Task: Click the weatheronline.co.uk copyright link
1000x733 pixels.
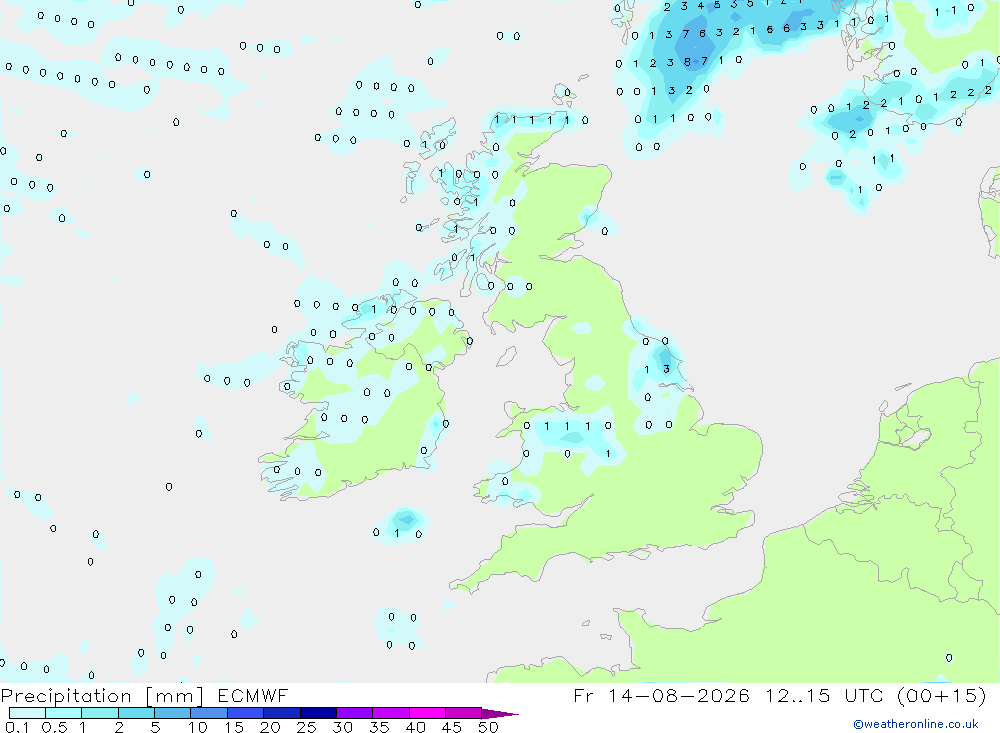Action: coord(916,724)
